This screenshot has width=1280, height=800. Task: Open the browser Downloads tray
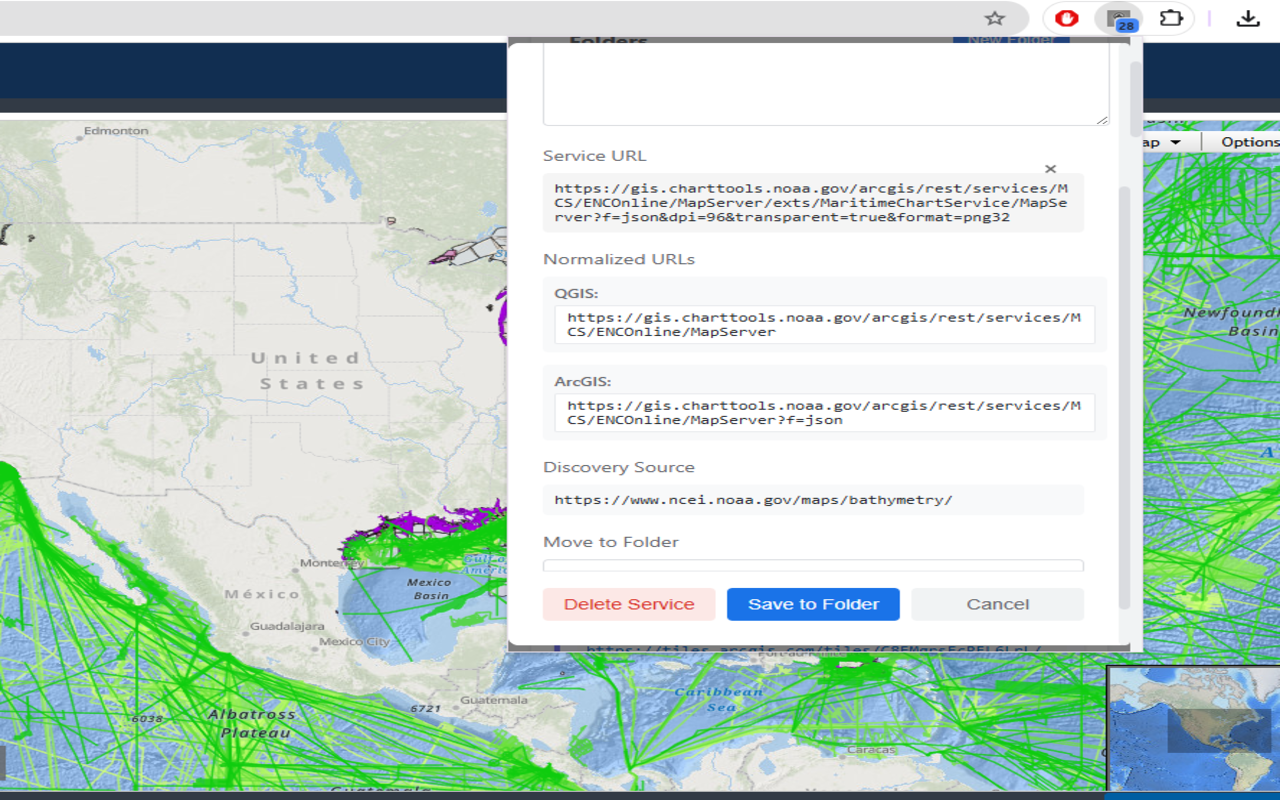click(x=1247, y=18)
